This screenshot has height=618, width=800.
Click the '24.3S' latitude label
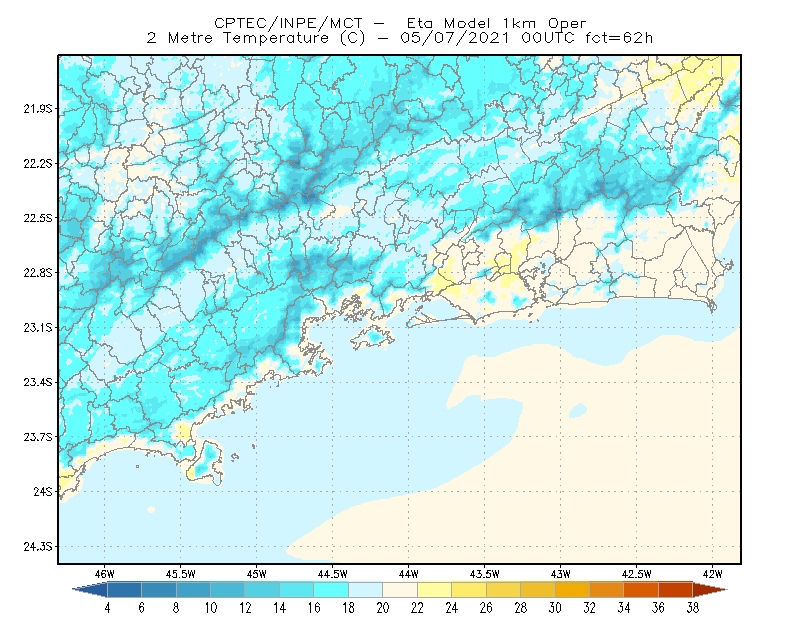[x=38, y=547]
